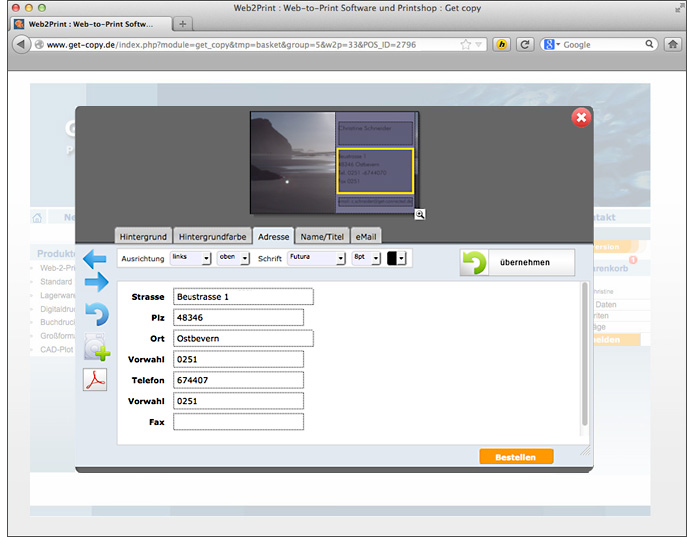Click the Standard link in Produkte sidebar

pyautogui.click(x=56, y=282)
